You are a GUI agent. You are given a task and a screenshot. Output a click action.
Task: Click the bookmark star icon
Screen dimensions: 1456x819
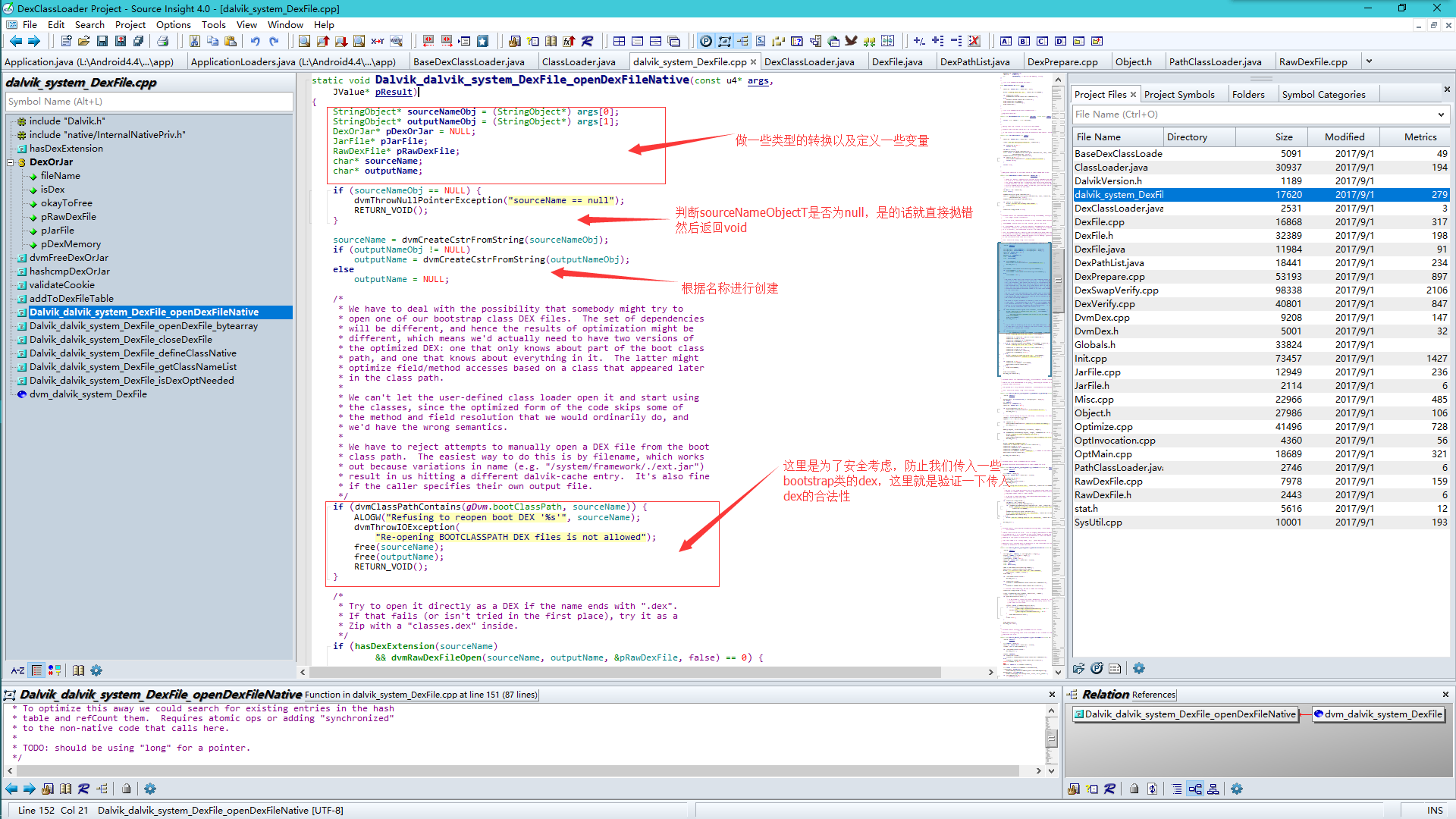click(482, 42)
